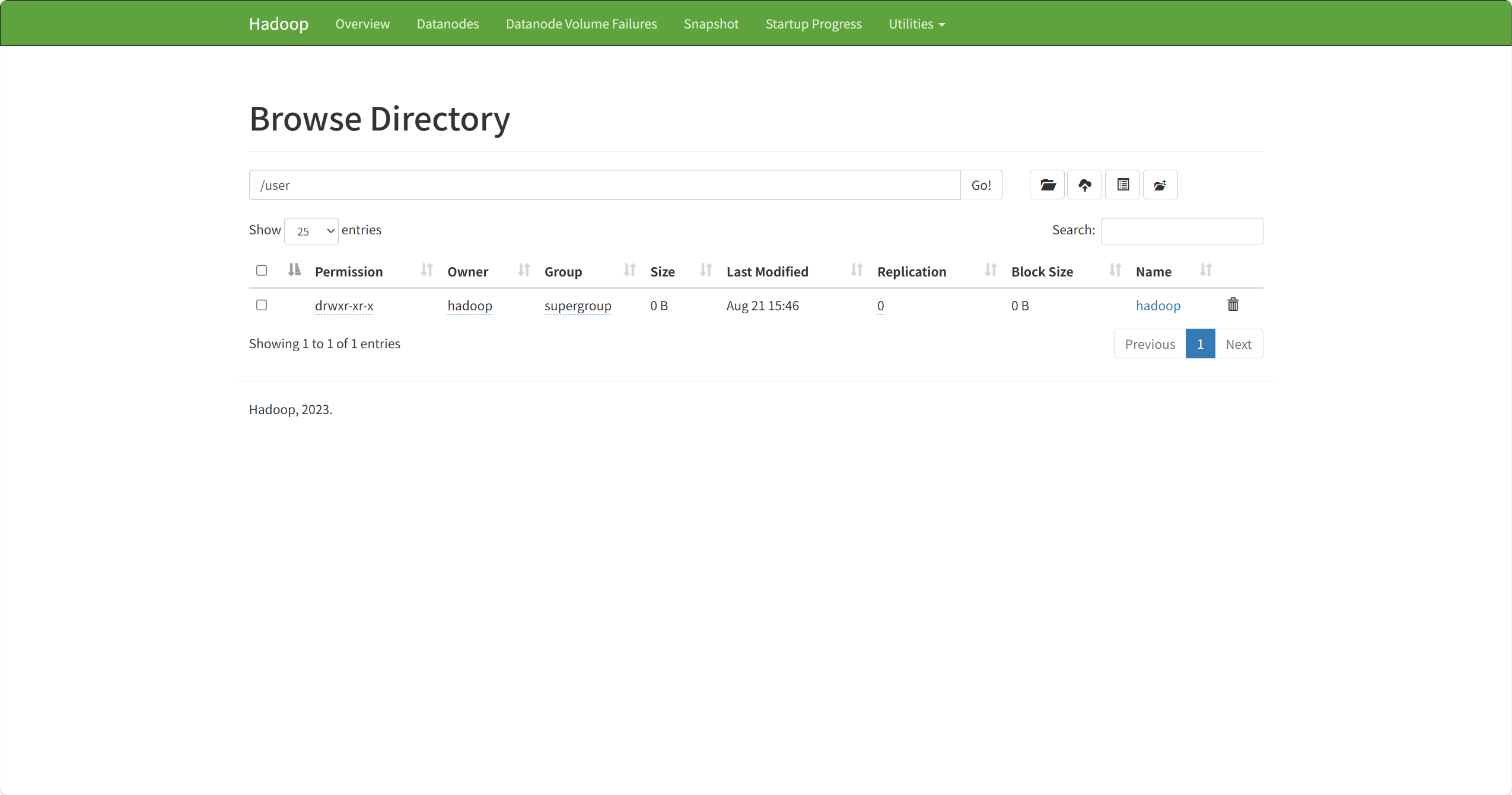Switch to the Snapshot page
Image resolution: width=1512 pixels, height=795 pixels.
[711, 24]
